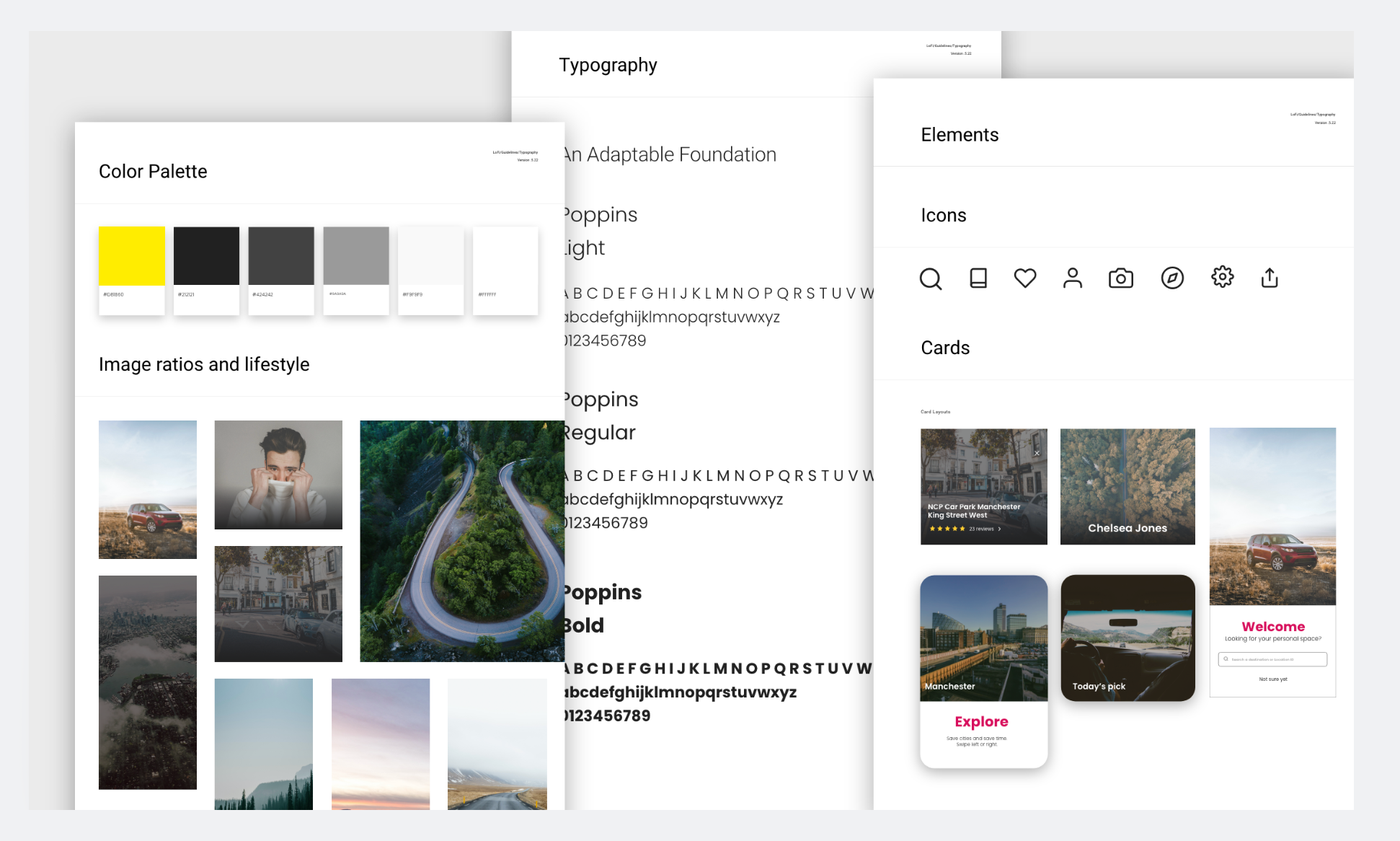This screenshot has width=1400, height=841.
Task: Close the NCP Car Park Manchester card
Action: 1037,454
